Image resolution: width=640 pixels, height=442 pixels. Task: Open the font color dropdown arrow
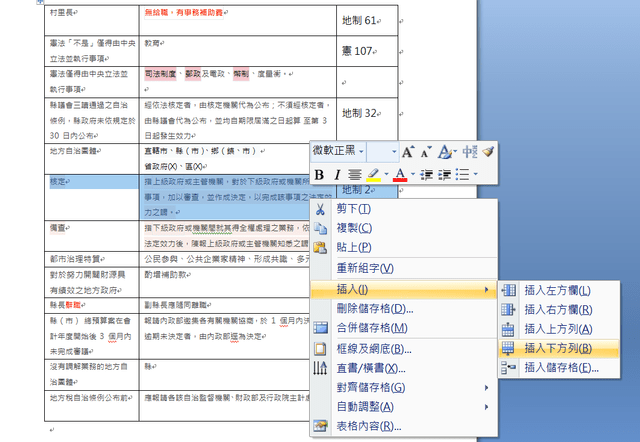click(x=413, y=175)
